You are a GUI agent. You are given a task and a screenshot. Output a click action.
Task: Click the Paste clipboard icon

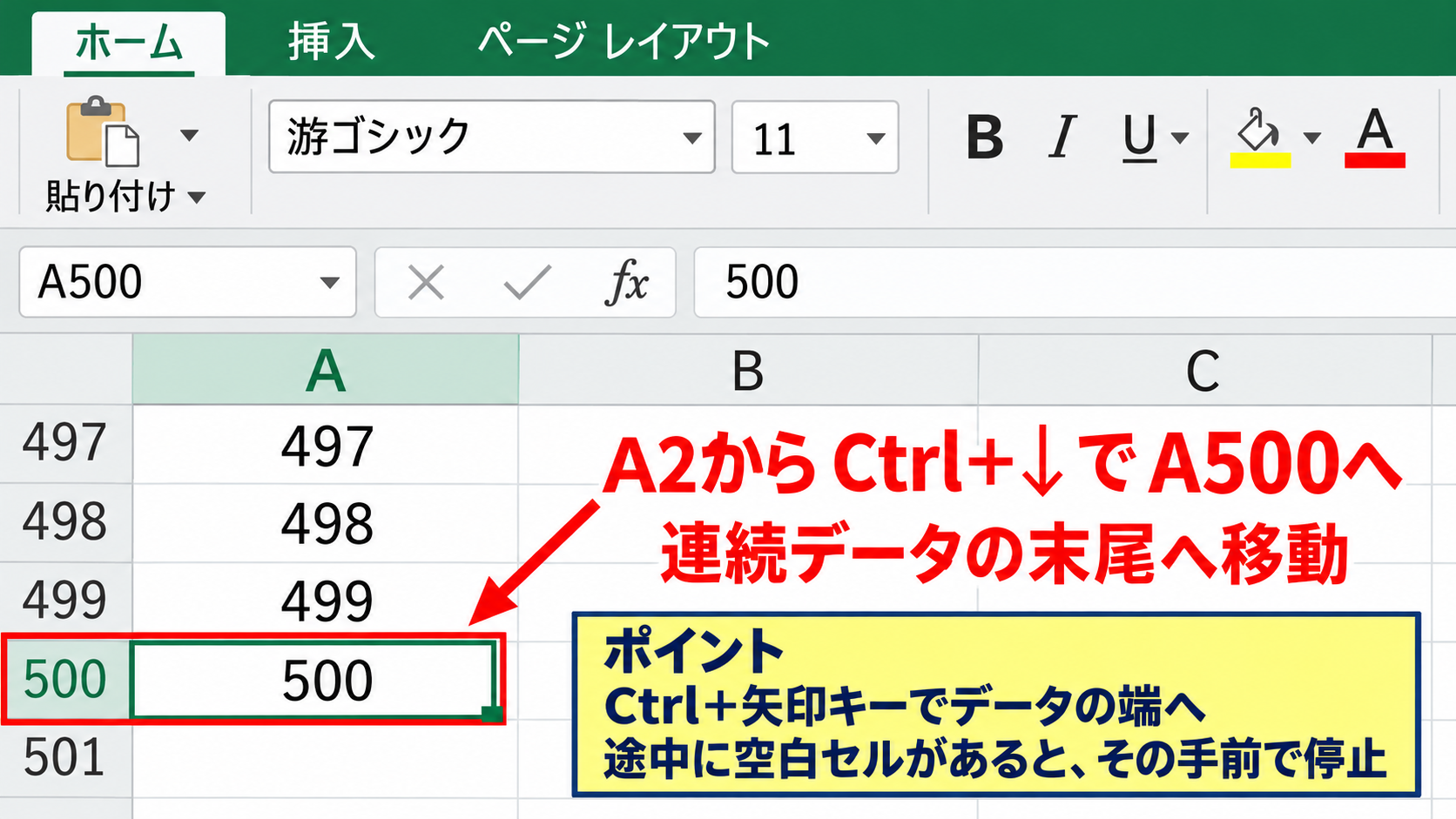[x=103, y=131]
